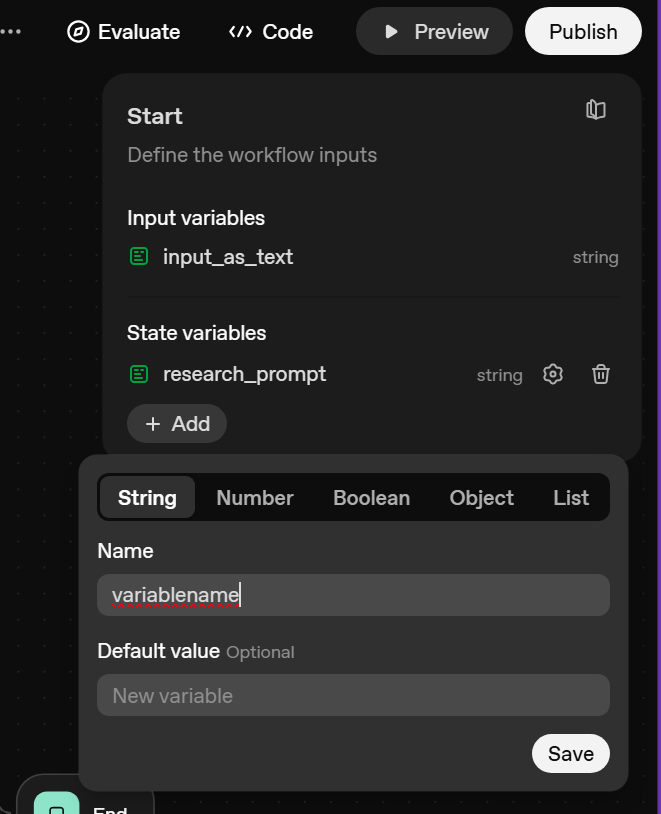Open the docs book icon in Start panel

coord(596,110)
